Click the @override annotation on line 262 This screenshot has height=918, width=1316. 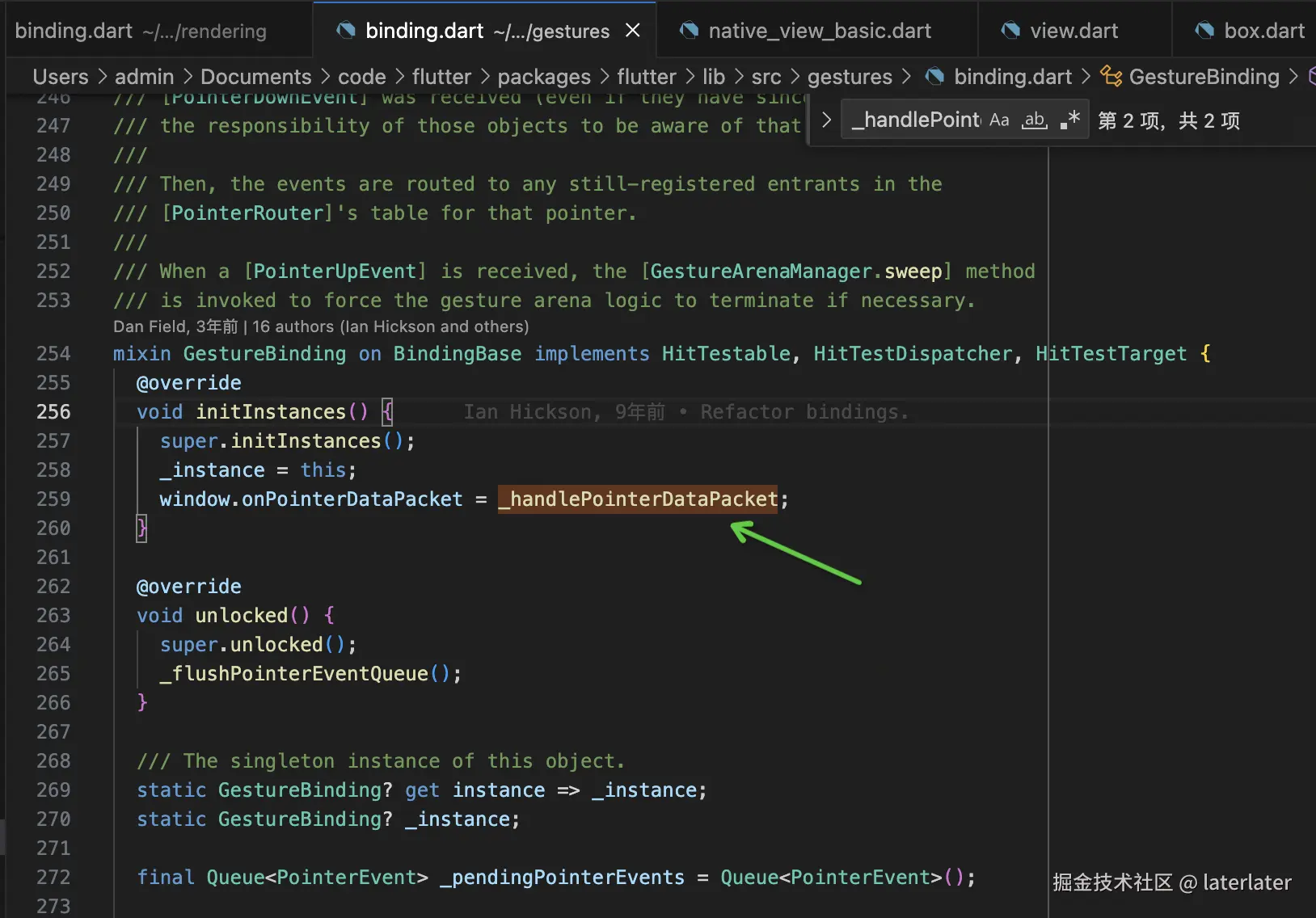189,587
